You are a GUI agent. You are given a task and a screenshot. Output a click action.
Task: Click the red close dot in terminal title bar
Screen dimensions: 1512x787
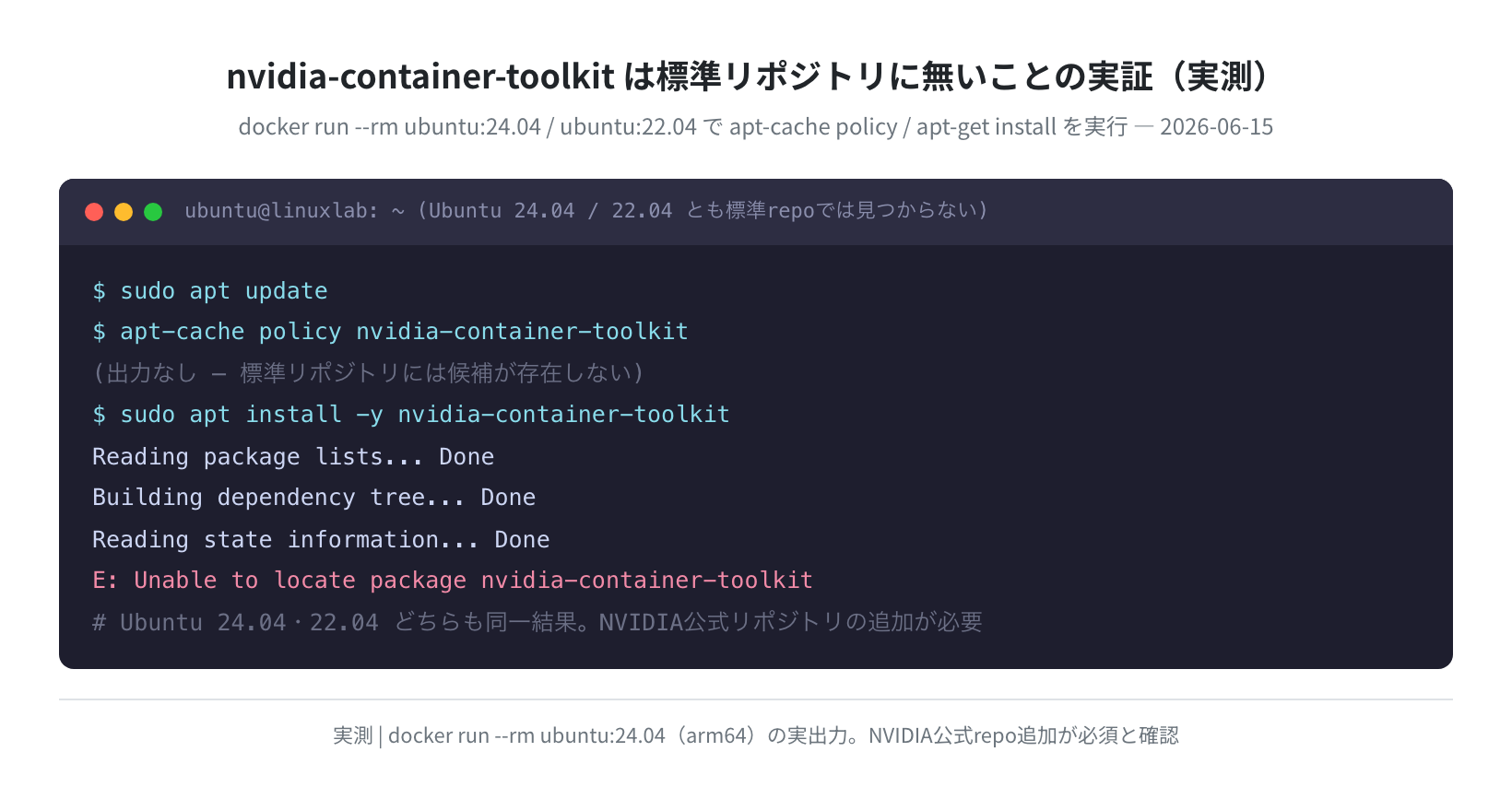pyautogui.click(x=94, y=212)
